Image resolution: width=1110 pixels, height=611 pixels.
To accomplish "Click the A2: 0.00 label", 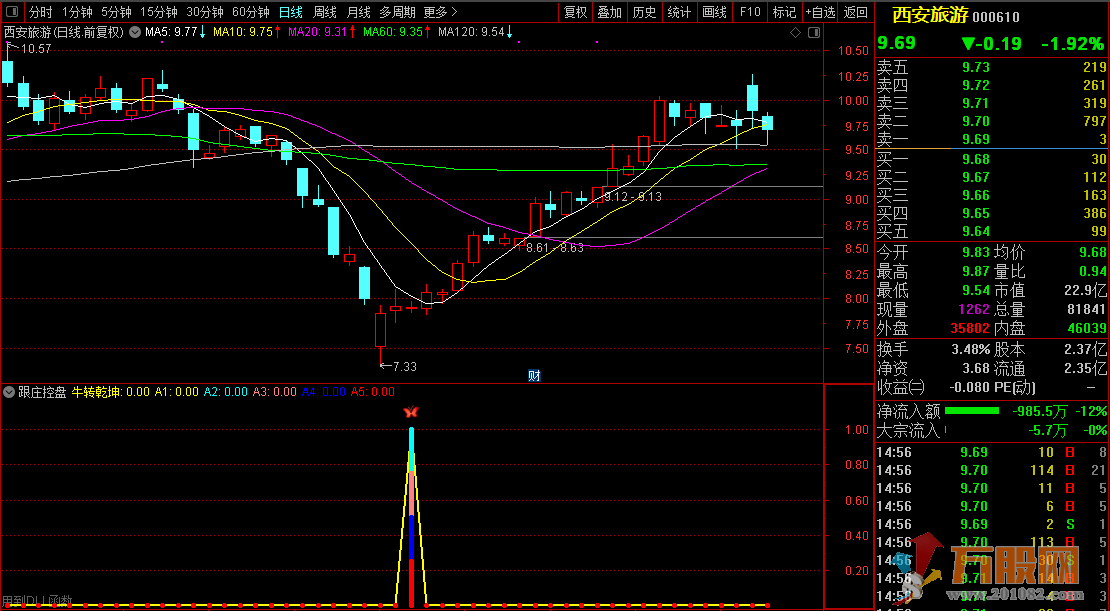I will [x=226, y=392].
